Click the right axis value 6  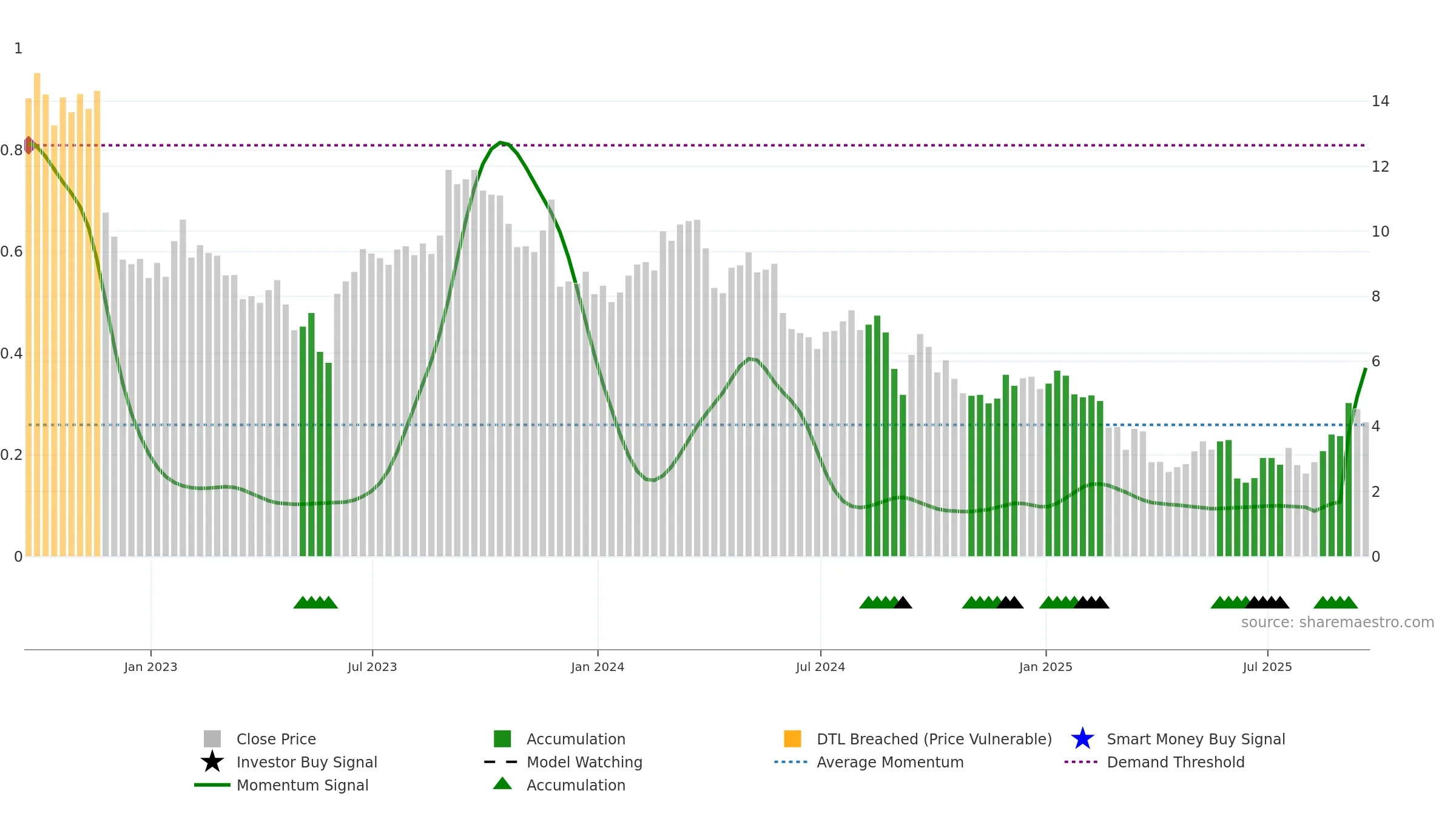click(1376, 362)
